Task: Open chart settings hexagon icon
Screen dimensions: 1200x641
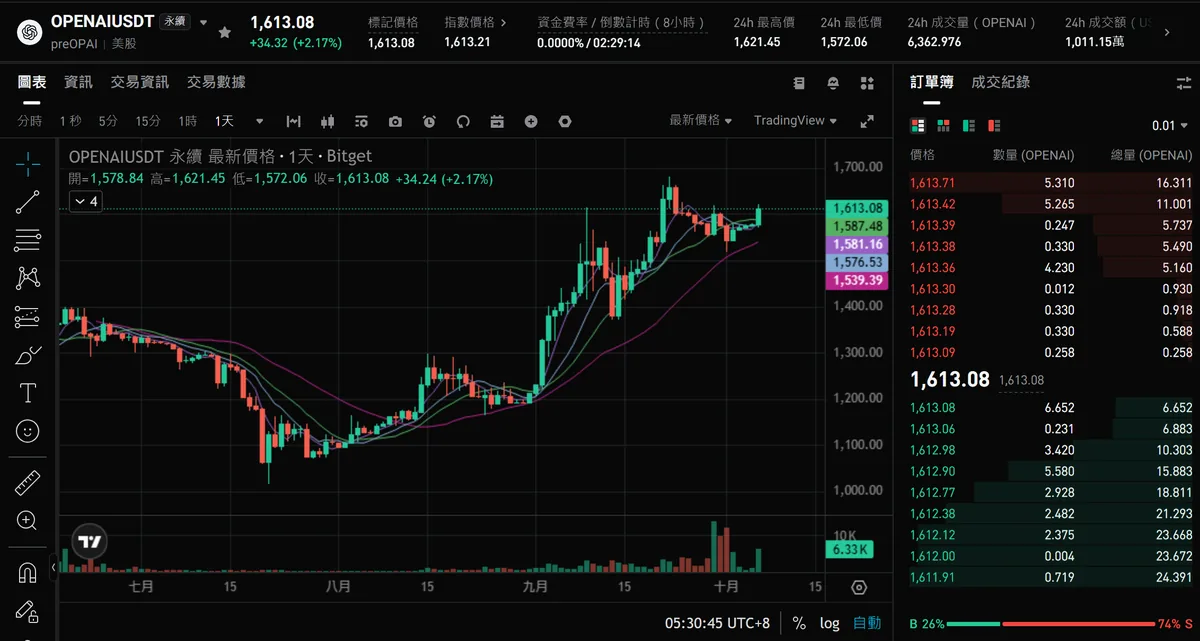Action: (x=565, y=121)
